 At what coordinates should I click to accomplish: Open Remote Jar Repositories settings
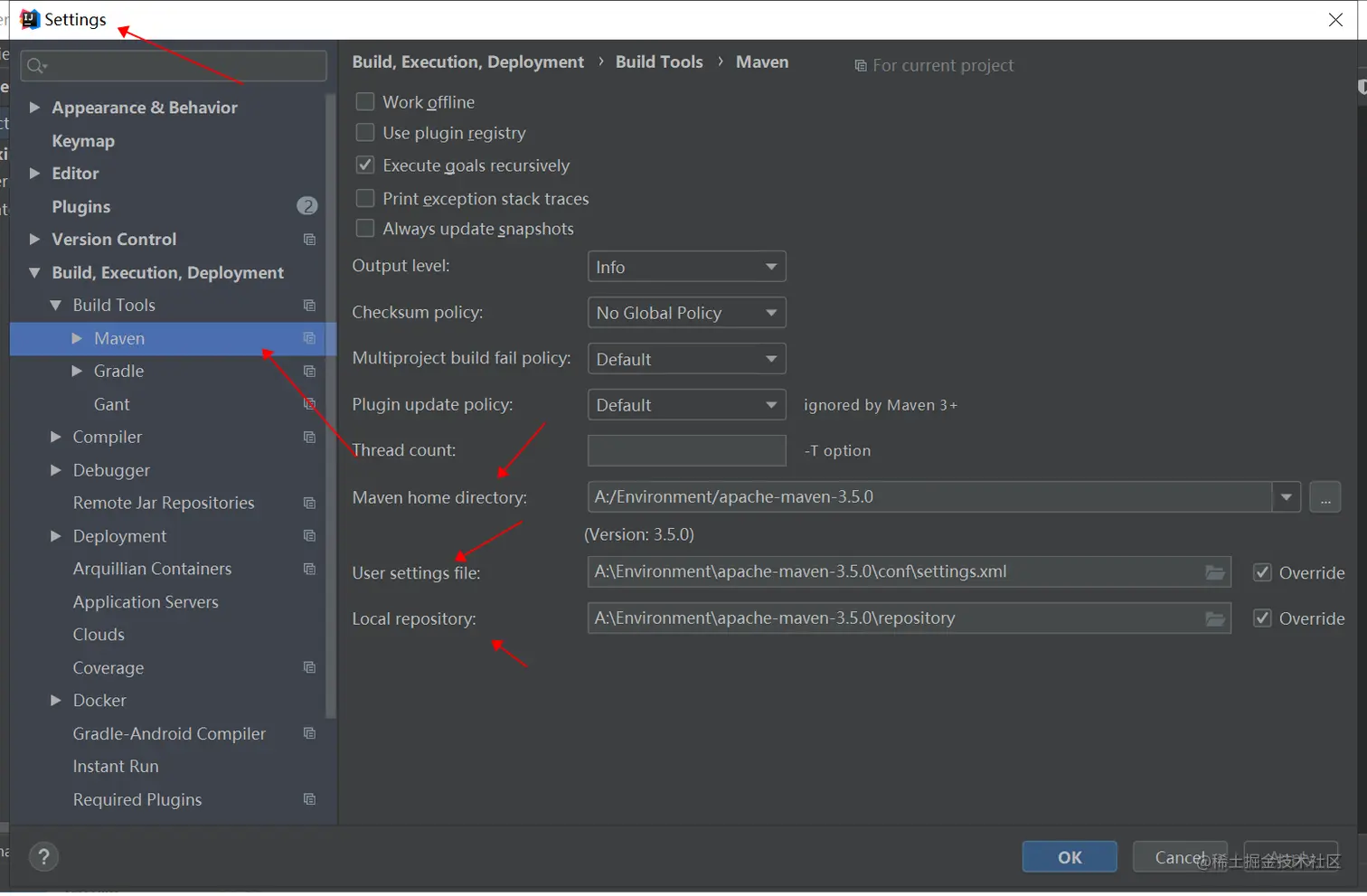[164, 503]
